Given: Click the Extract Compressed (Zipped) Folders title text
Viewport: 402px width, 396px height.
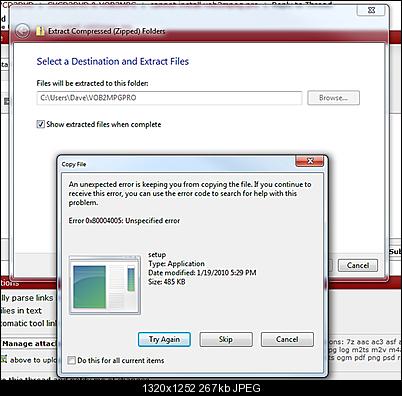Looking at the screenshot, I should (x=107, y=31).
